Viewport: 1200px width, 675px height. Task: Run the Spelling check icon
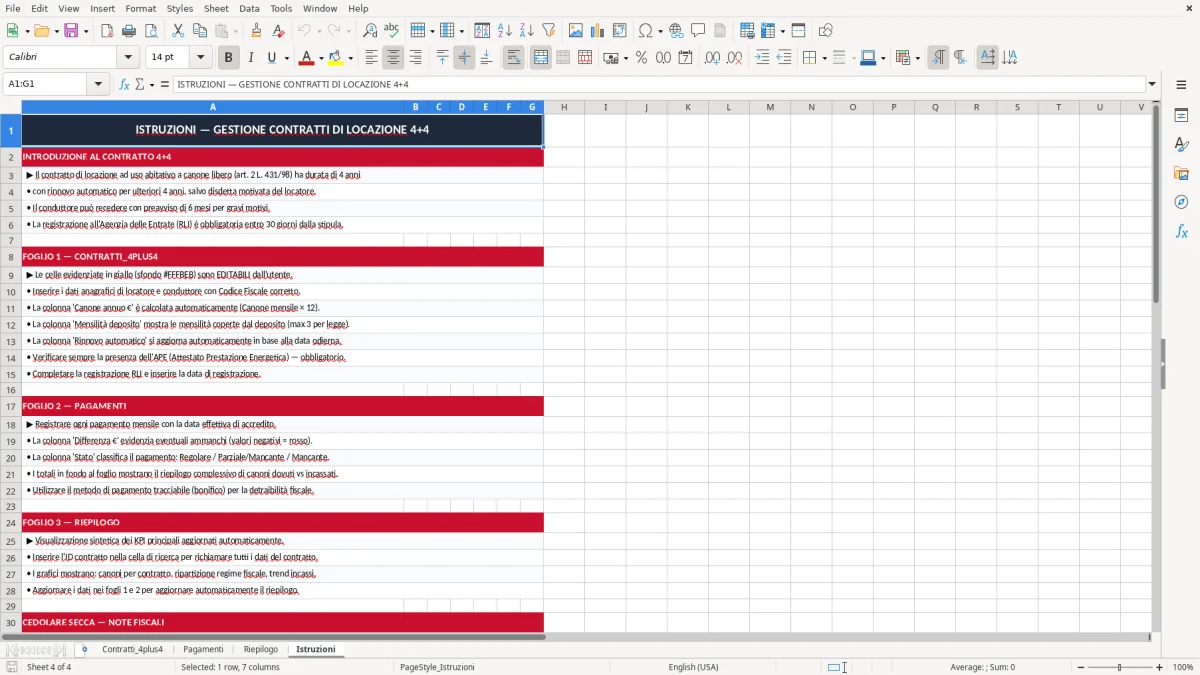coord(391,31)
